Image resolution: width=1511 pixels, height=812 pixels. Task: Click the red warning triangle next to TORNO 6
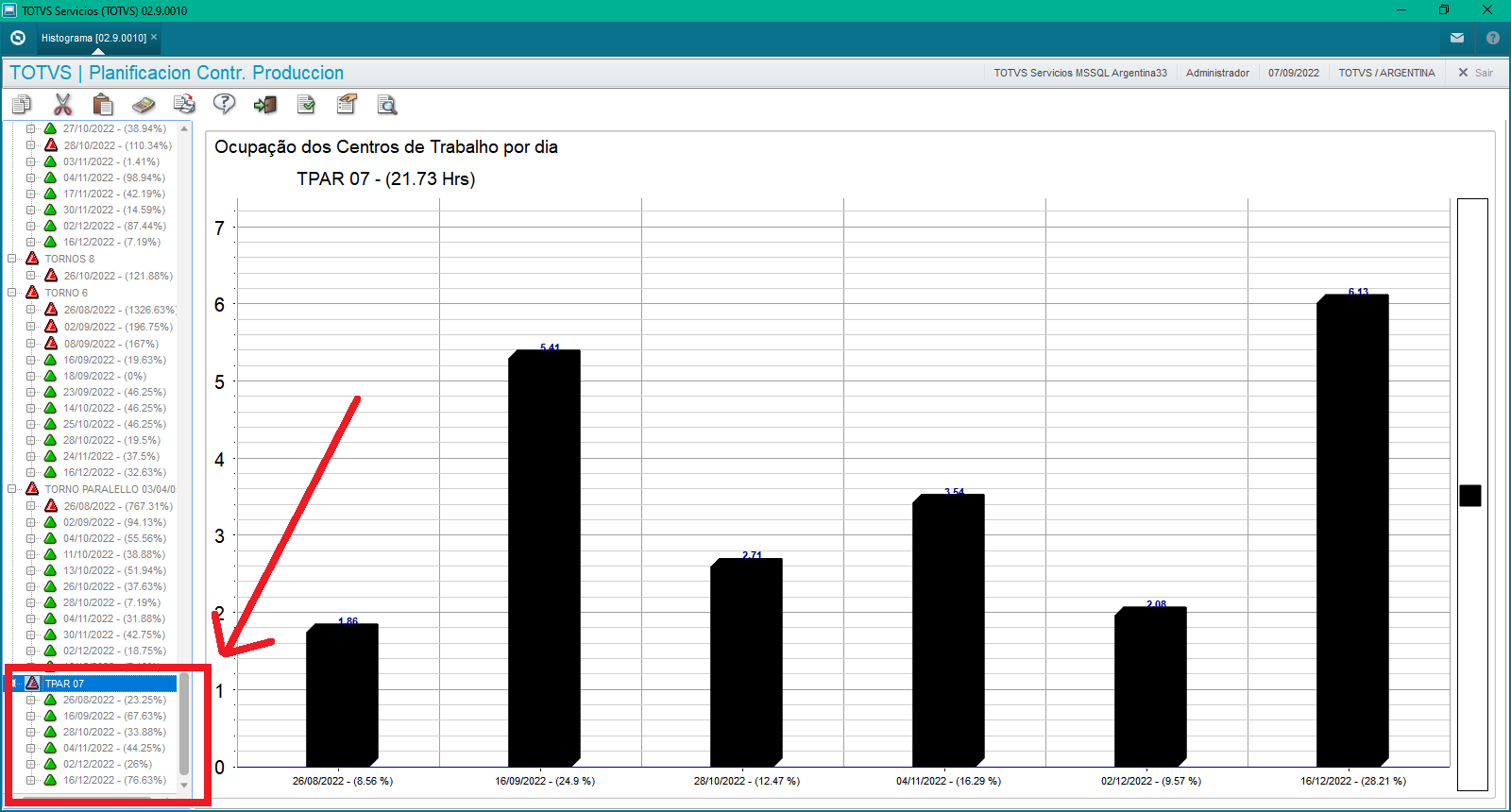[32, 292]
